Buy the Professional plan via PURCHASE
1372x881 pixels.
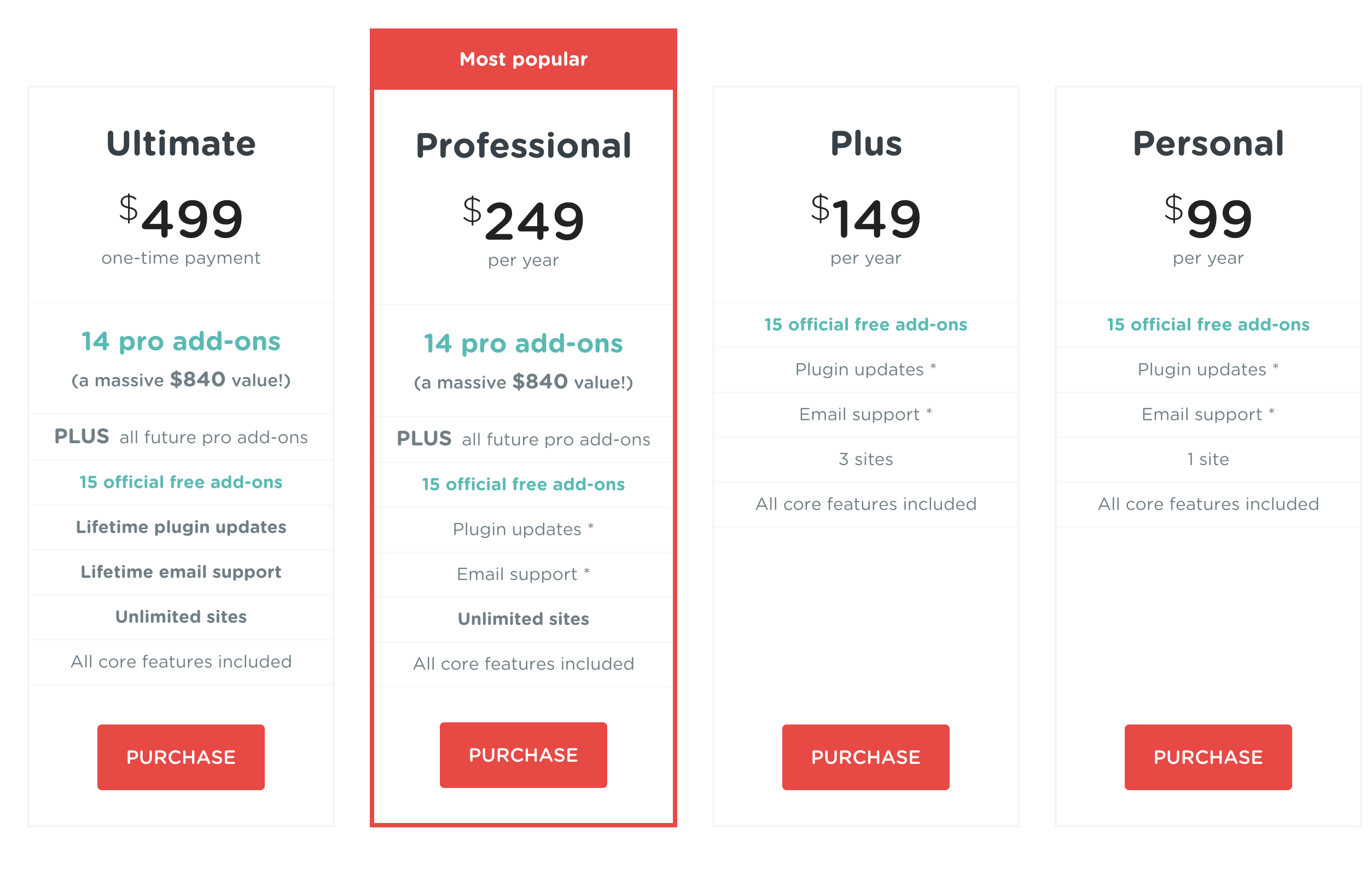(x=524, y=755)
